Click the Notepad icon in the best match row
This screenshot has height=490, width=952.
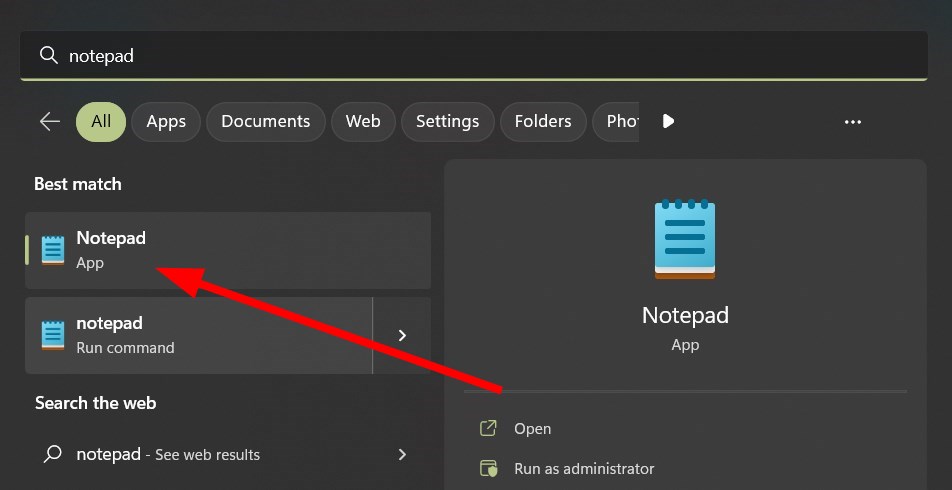(53, 250)
